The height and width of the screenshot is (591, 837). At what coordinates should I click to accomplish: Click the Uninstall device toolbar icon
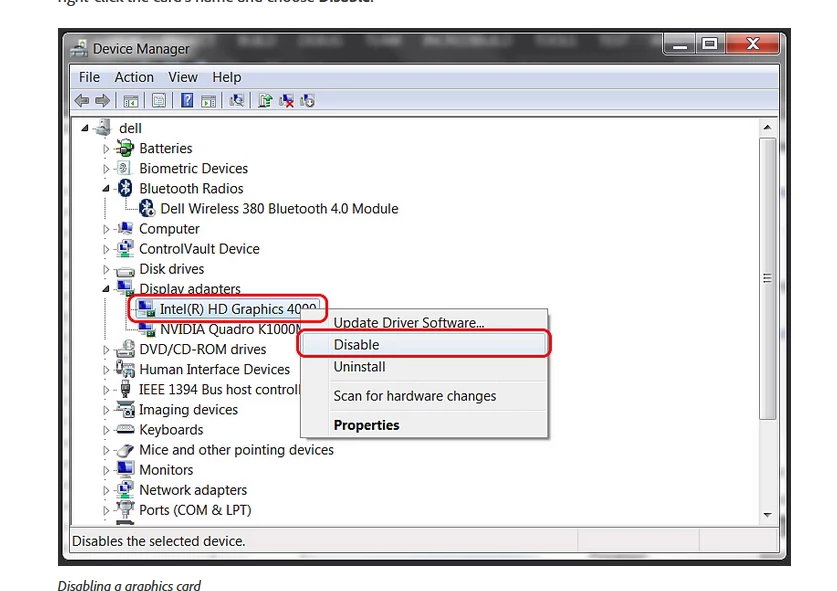286,100
